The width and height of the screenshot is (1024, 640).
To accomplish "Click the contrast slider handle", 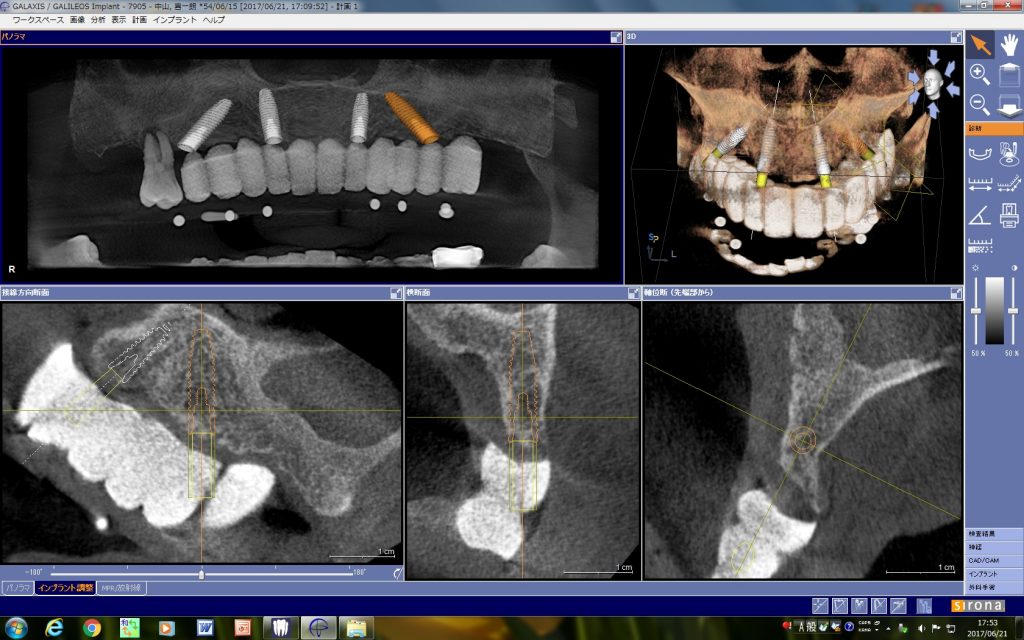I will [x=1013, y=311].
